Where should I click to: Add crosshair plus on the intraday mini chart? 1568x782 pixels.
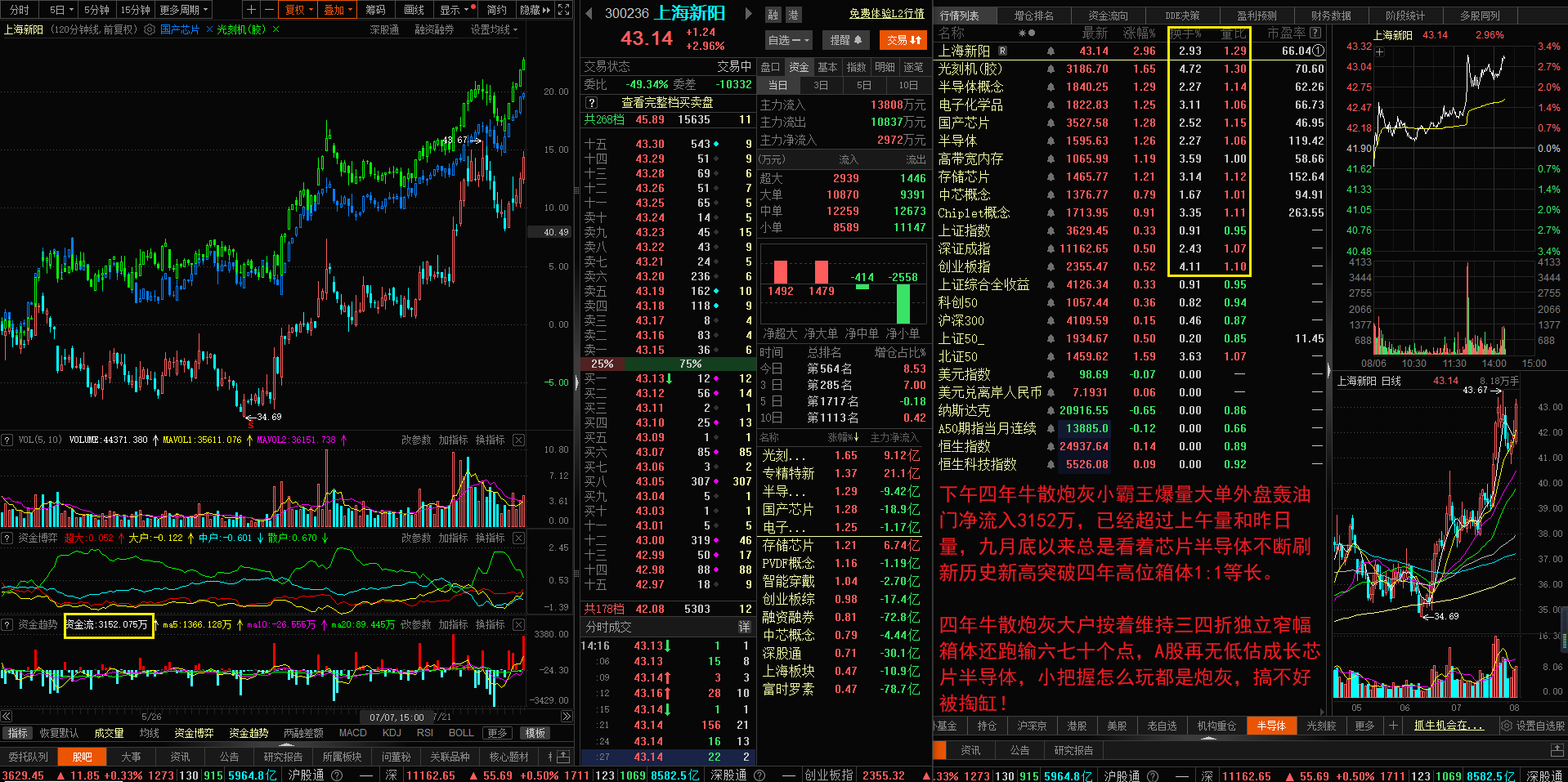(x=1379, y=51)
